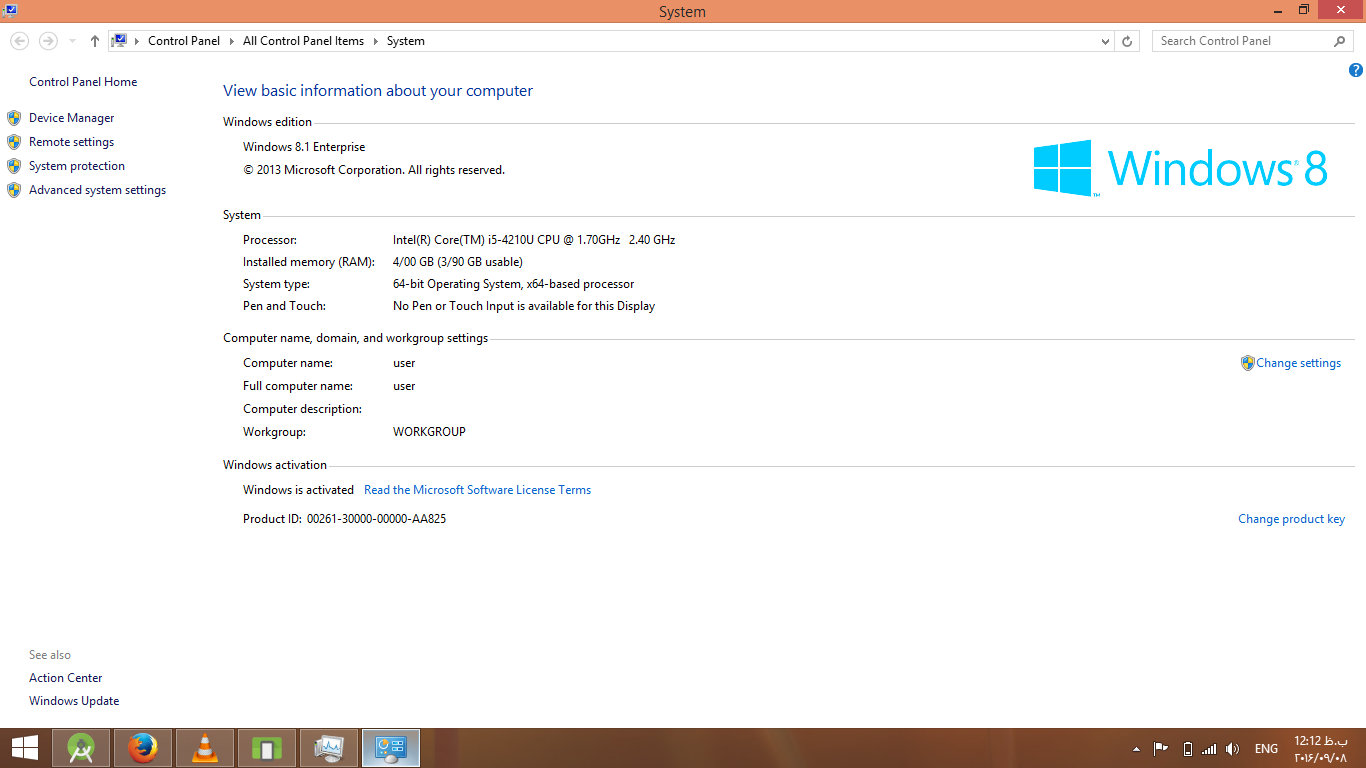Click the 'Full computer name:' label
Screen dimensions: 1366x768
coord(298,386)
